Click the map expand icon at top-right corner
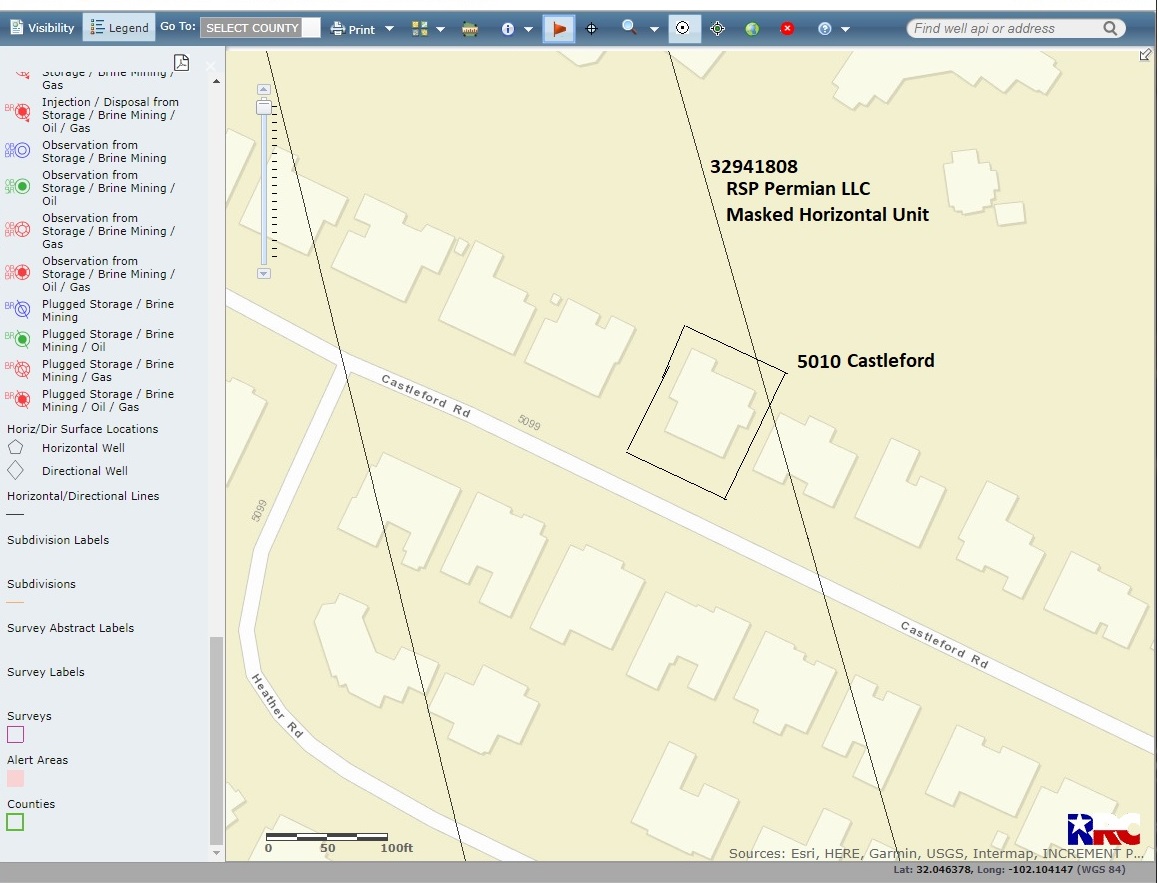The height and width of the screenshot is (883, 1159). click(x=1145, y=55)
